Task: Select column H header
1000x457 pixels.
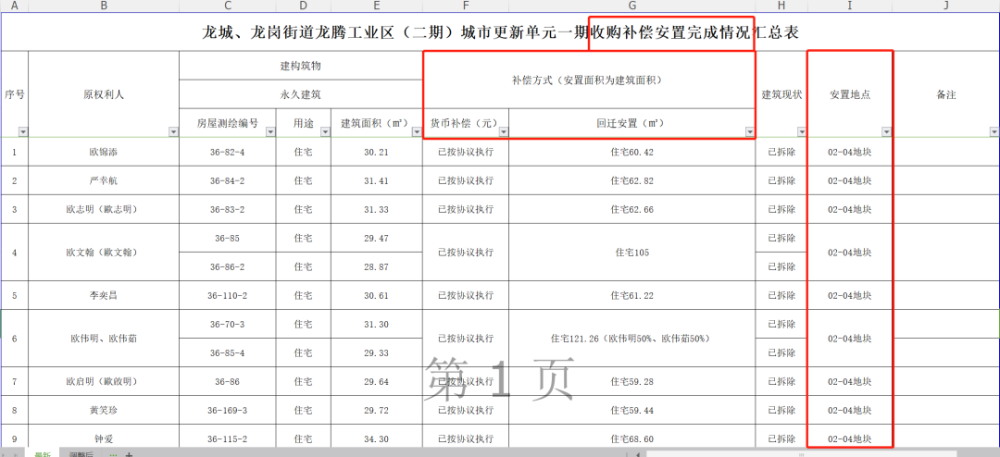Action: tap(781, 5)
